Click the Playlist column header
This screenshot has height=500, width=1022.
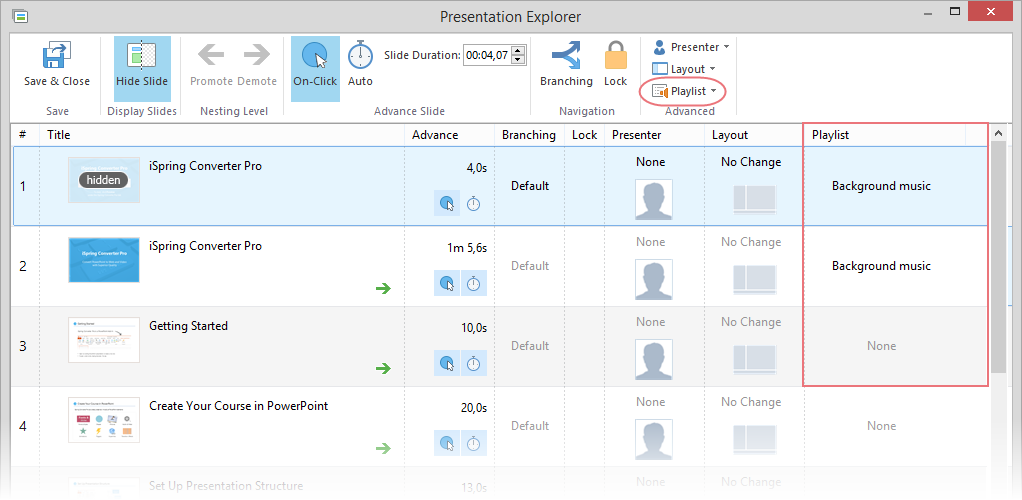coord(884,135)
